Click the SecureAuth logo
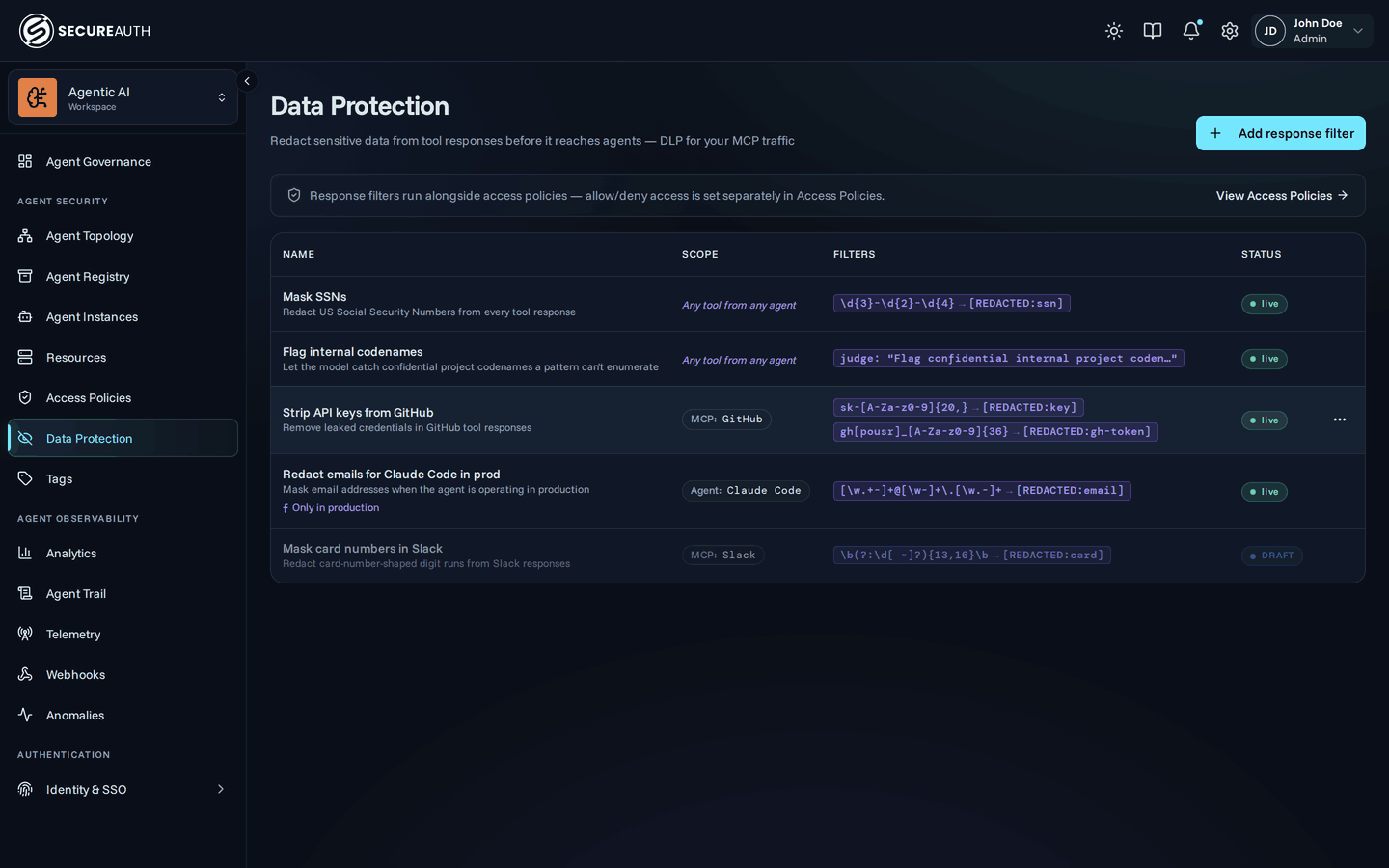The image size is (1389, 868). (x=85, y=31)
